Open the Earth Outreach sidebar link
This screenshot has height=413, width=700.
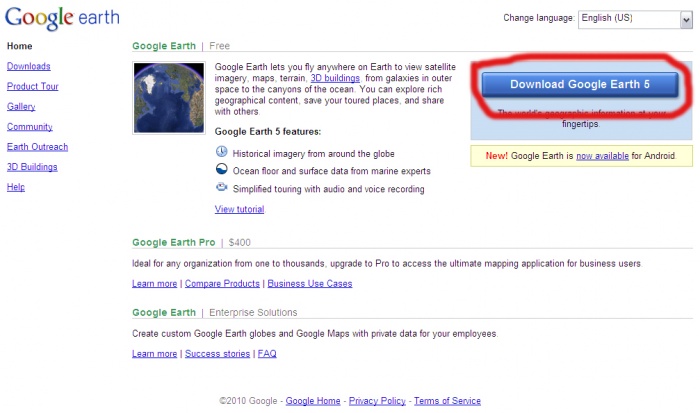point(38,146)
